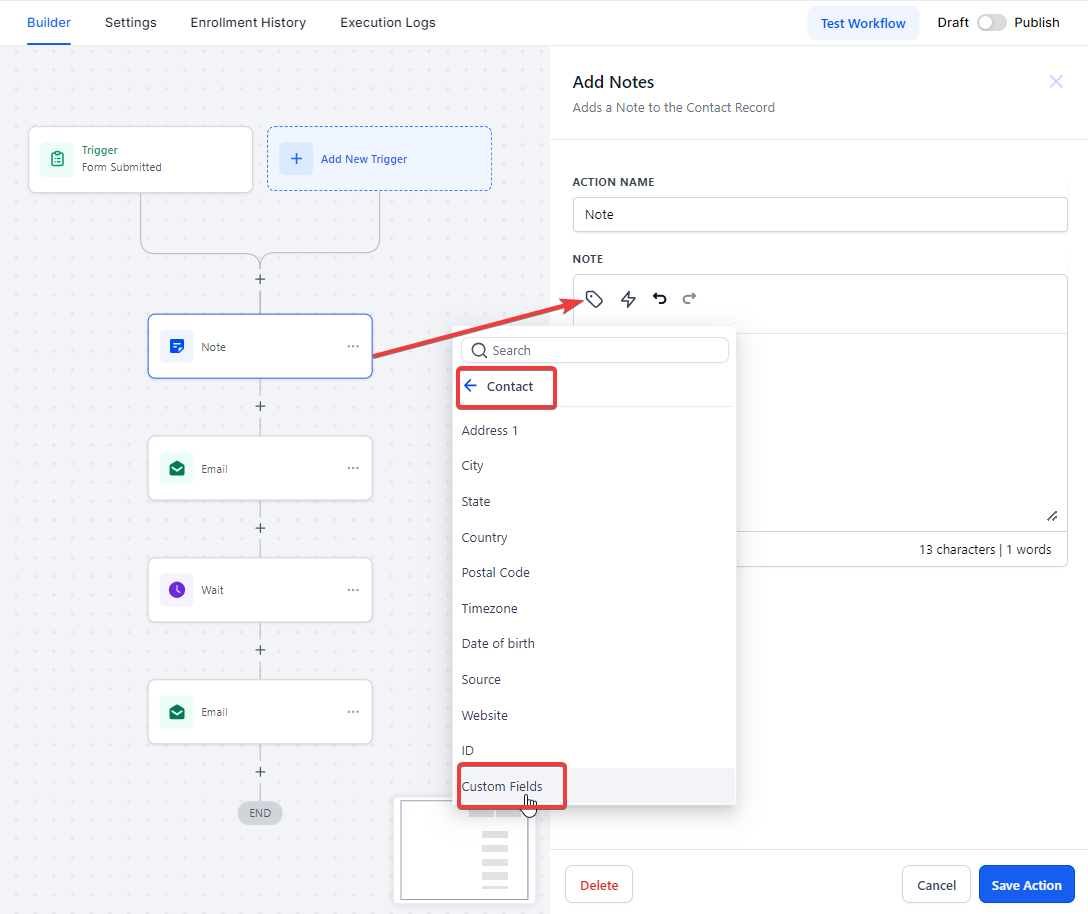Click Add New Trigger
The image size is (1088, 914).
coord(380,159)
